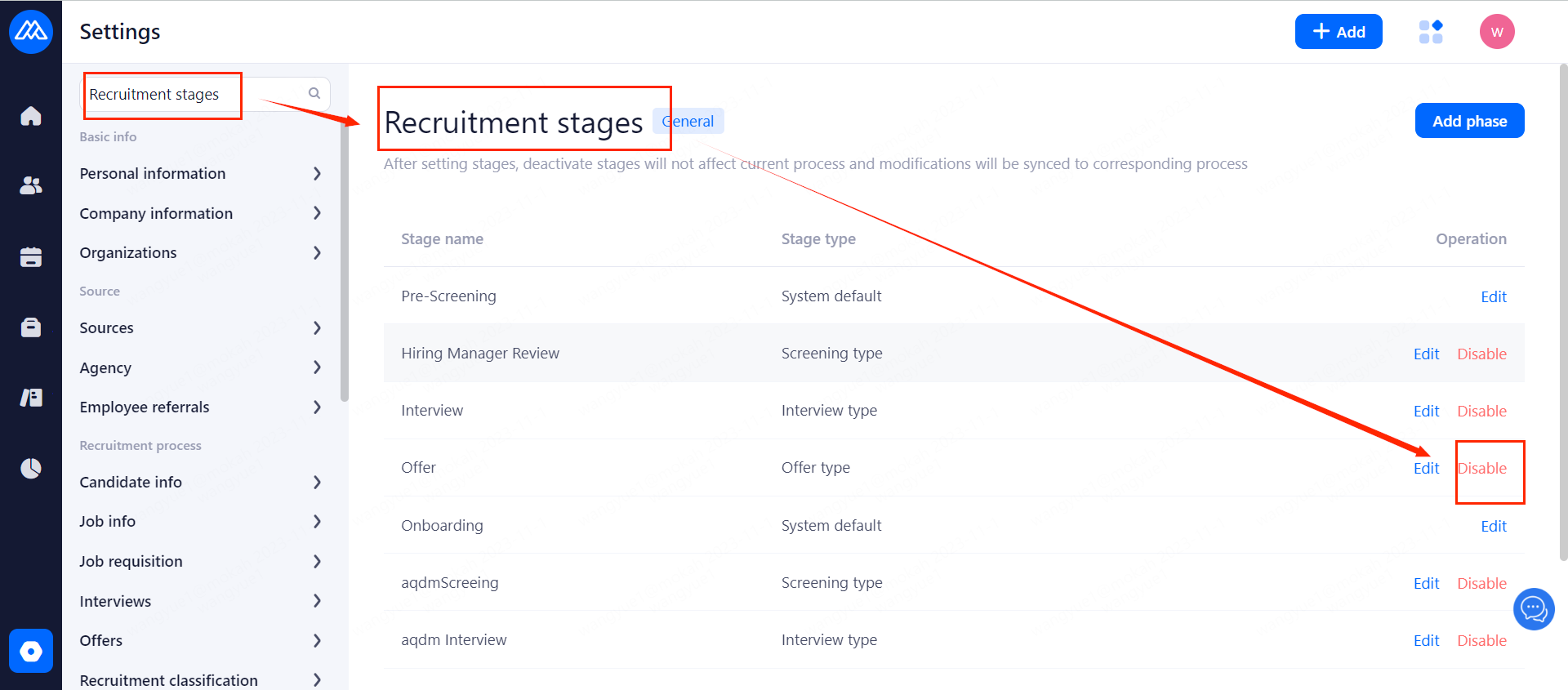This screenshot has width=1568, height=690.
Task: Click the Add phase button
Action: (1469, 121)
